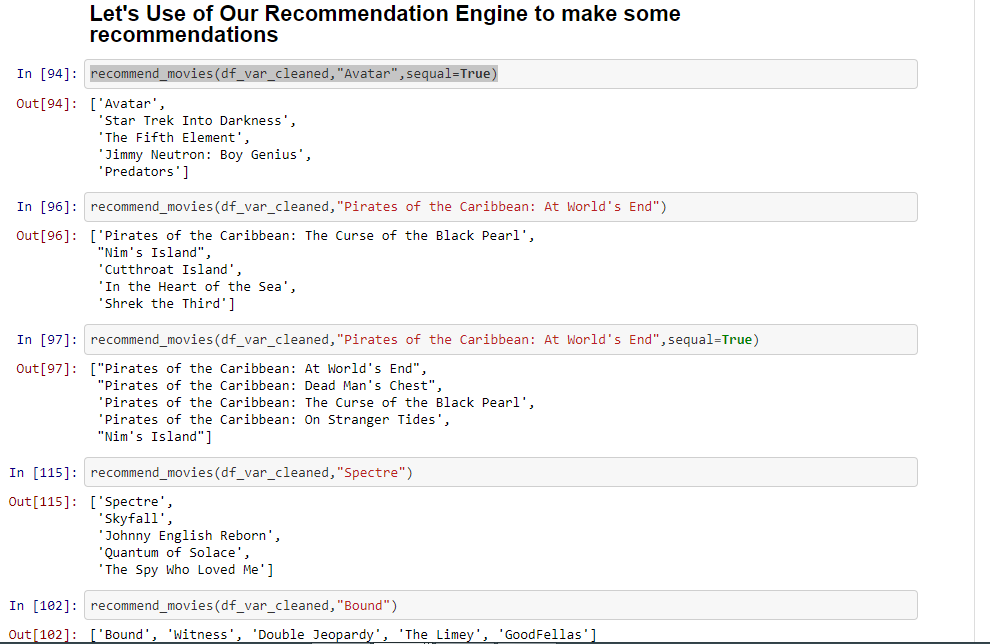Click the Out[96] output prompt
Image resolution: width=990 pixels, height=644 pixels.
(47, 236)
